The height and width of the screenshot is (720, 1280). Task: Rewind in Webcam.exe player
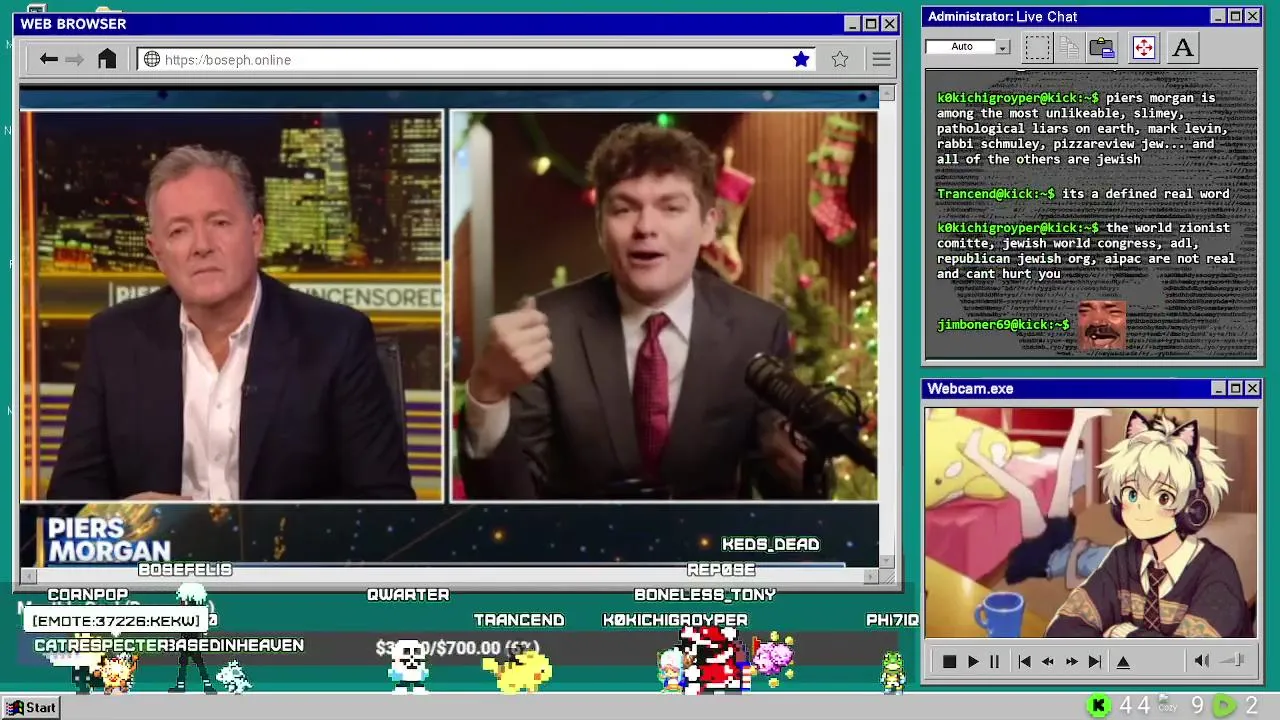(x=1048, y=661)
